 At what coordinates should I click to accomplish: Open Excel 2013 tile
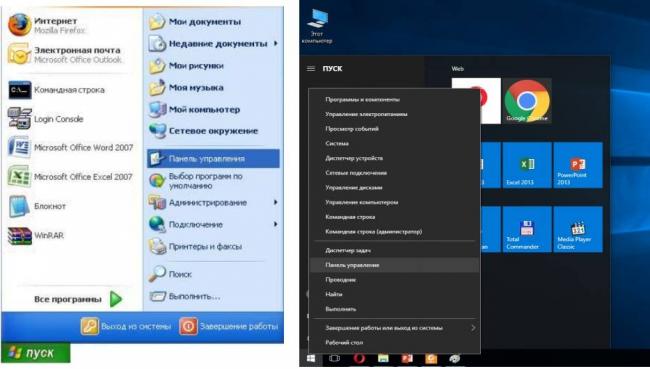(x=527, y=165)
